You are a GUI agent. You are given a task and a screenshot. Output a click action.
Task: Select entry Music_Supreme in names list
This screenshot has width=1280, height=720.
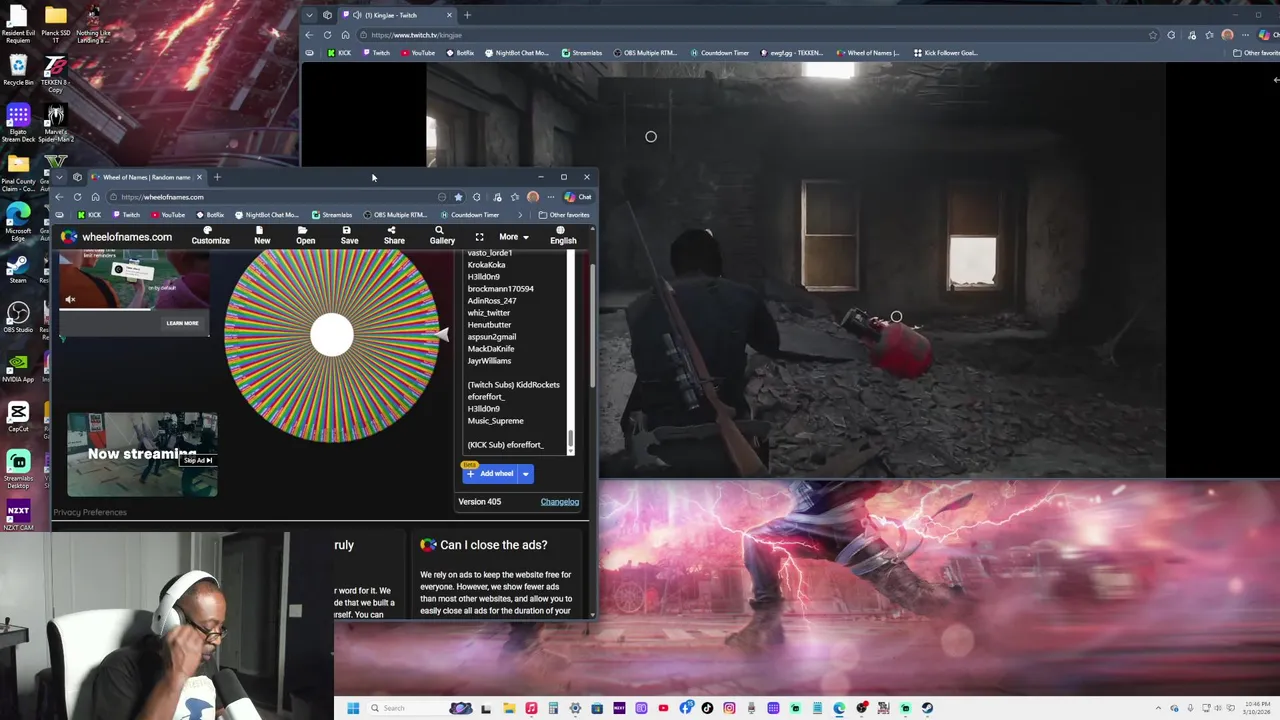[x=495, y=421]
